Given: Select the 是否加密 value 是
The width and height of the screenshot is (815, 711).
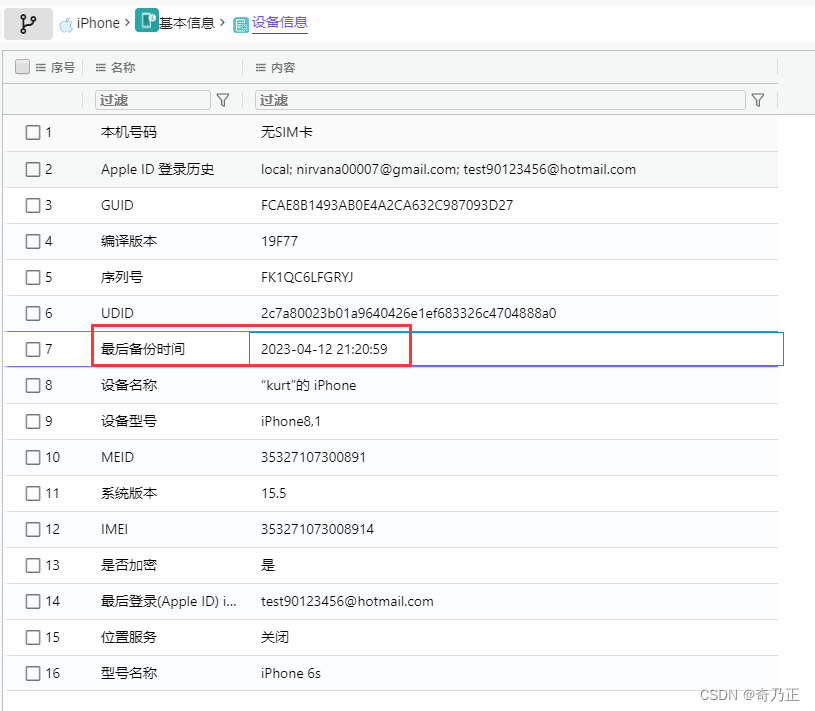Looking at the screenshot, I should (x=268, y=565).
